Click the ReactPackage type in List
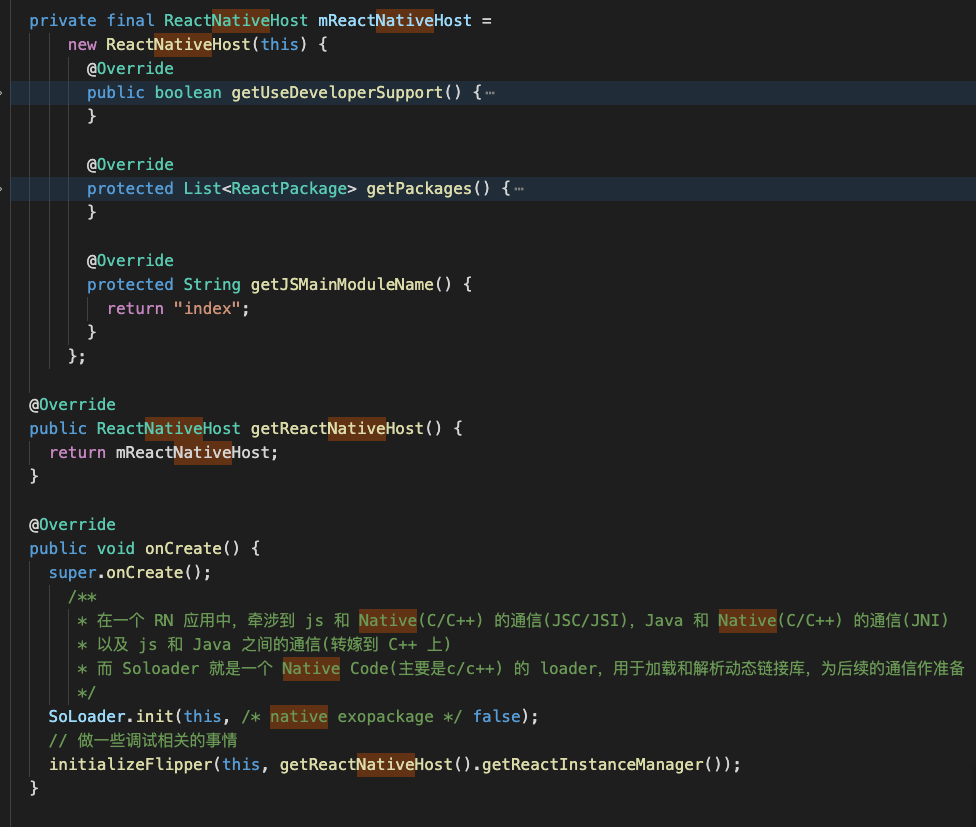 click(x=289, y=189)
